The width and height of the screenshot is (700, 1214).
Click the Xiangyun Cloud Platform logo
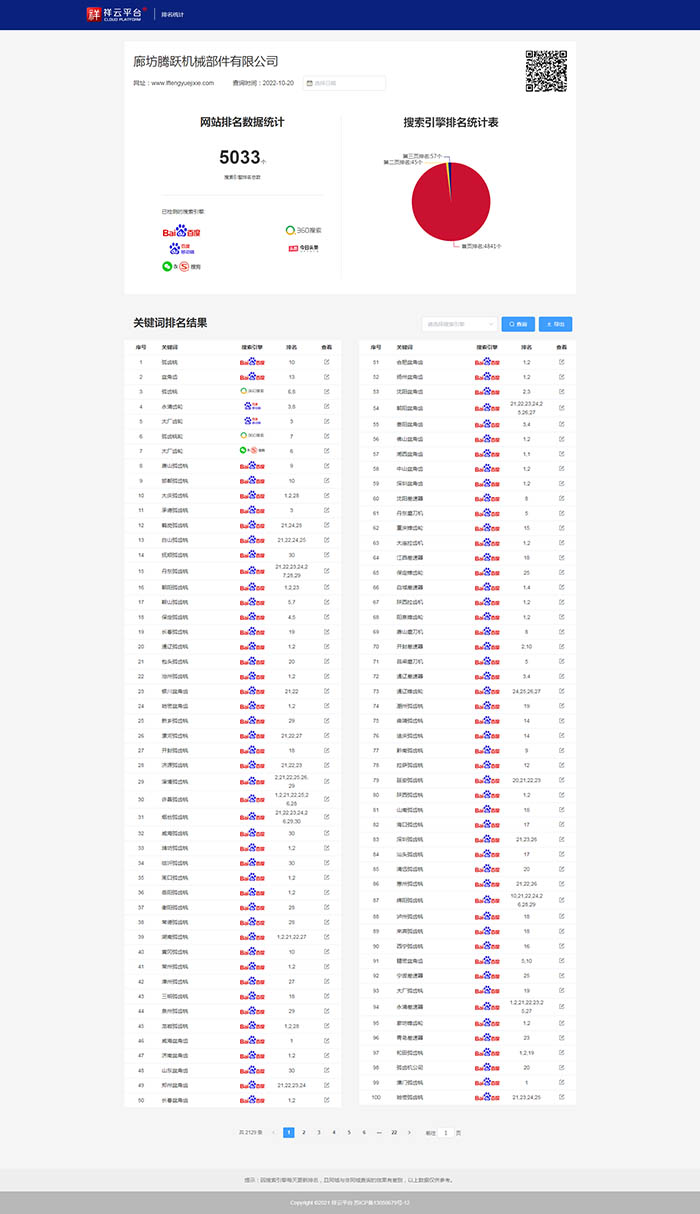point(116,14)
